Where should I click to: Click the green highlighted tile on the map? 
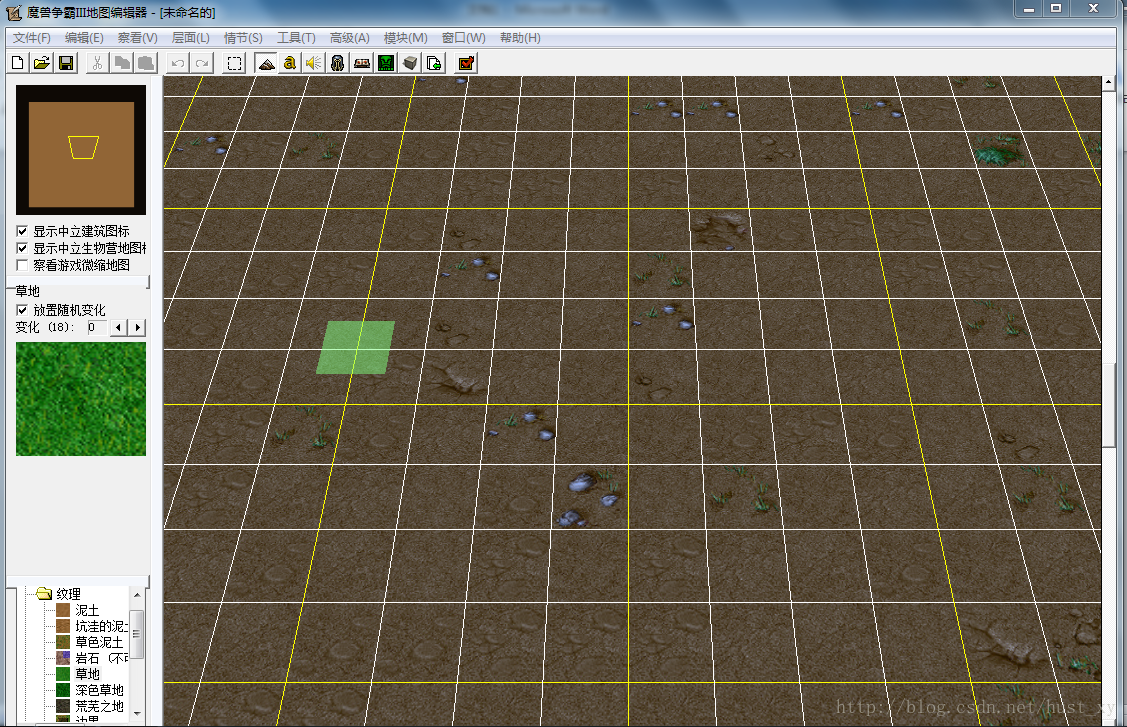coord(356,347)
